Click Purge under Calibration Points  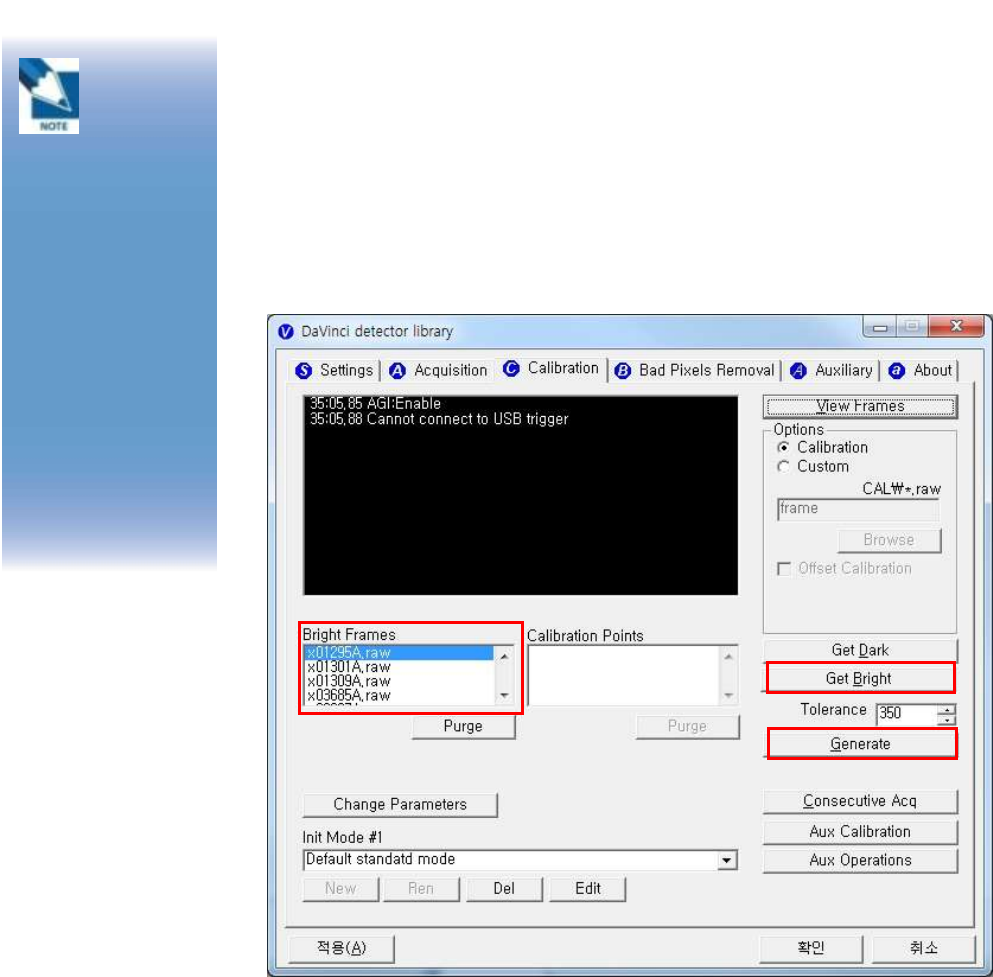687,726
